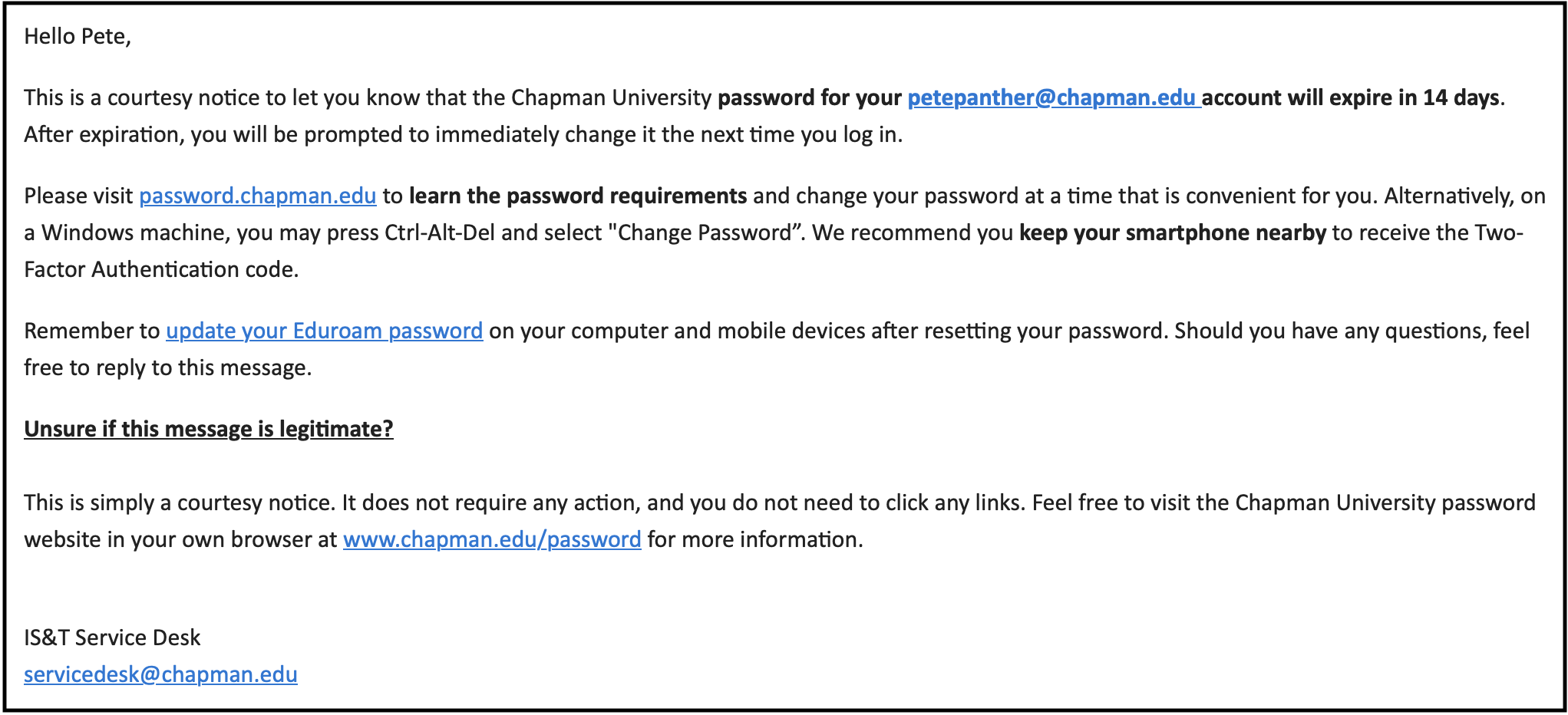1568x715 pixels.
Task: Click the bold phrase learn the password requirements
Action: pyautogui.click(x=578, y=196)
